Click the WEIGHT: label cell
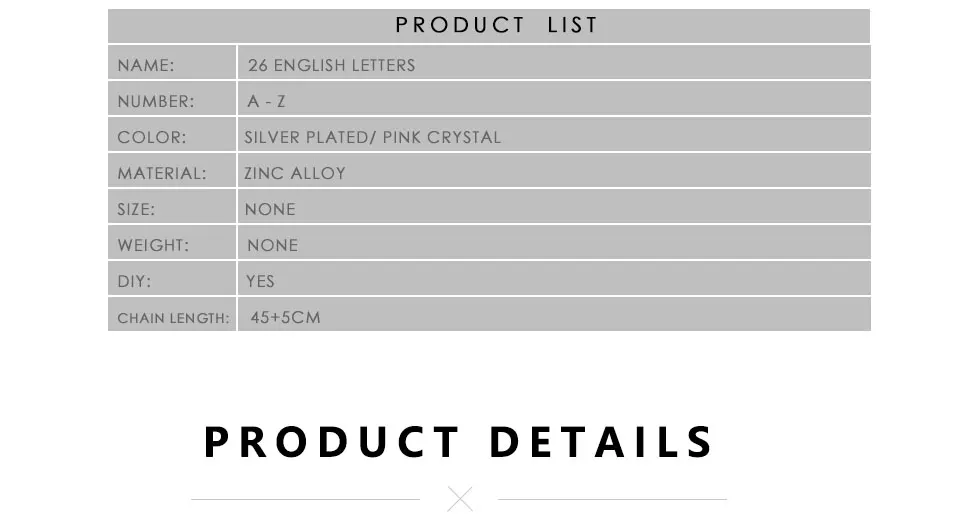This screenshot has height=519, width=960. [172, 243]
